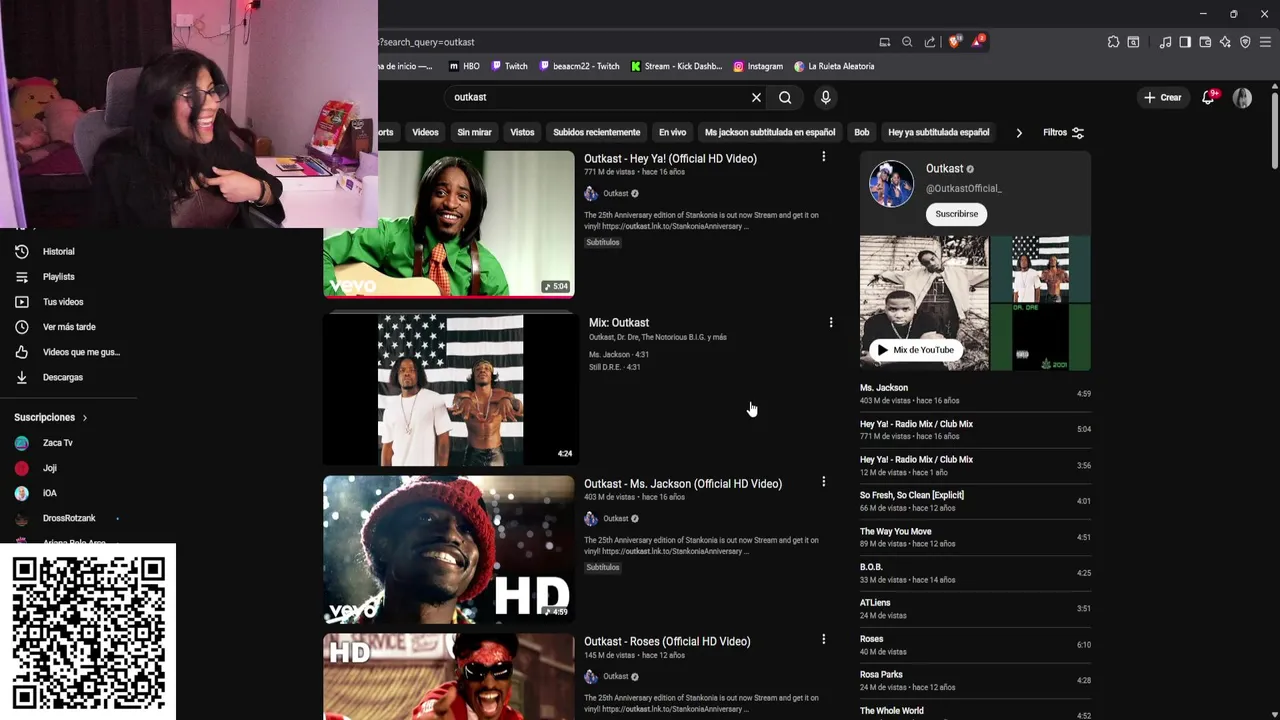Open the Ms. Jackson video thumbnail
This screenshot has height=720, width=1280.
[449, 549]
